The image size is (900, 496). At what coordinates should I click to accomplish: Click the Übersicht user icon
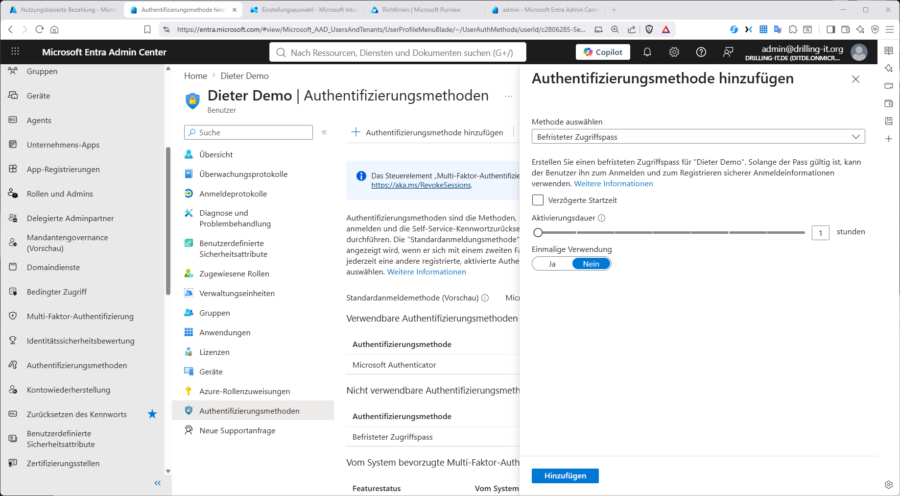(188, 154)
